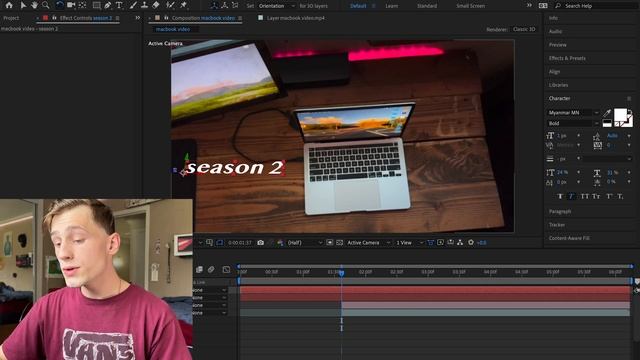Toggle Fast Previews draft 3D button
This screenshot has height=360, width=640.
440,242
